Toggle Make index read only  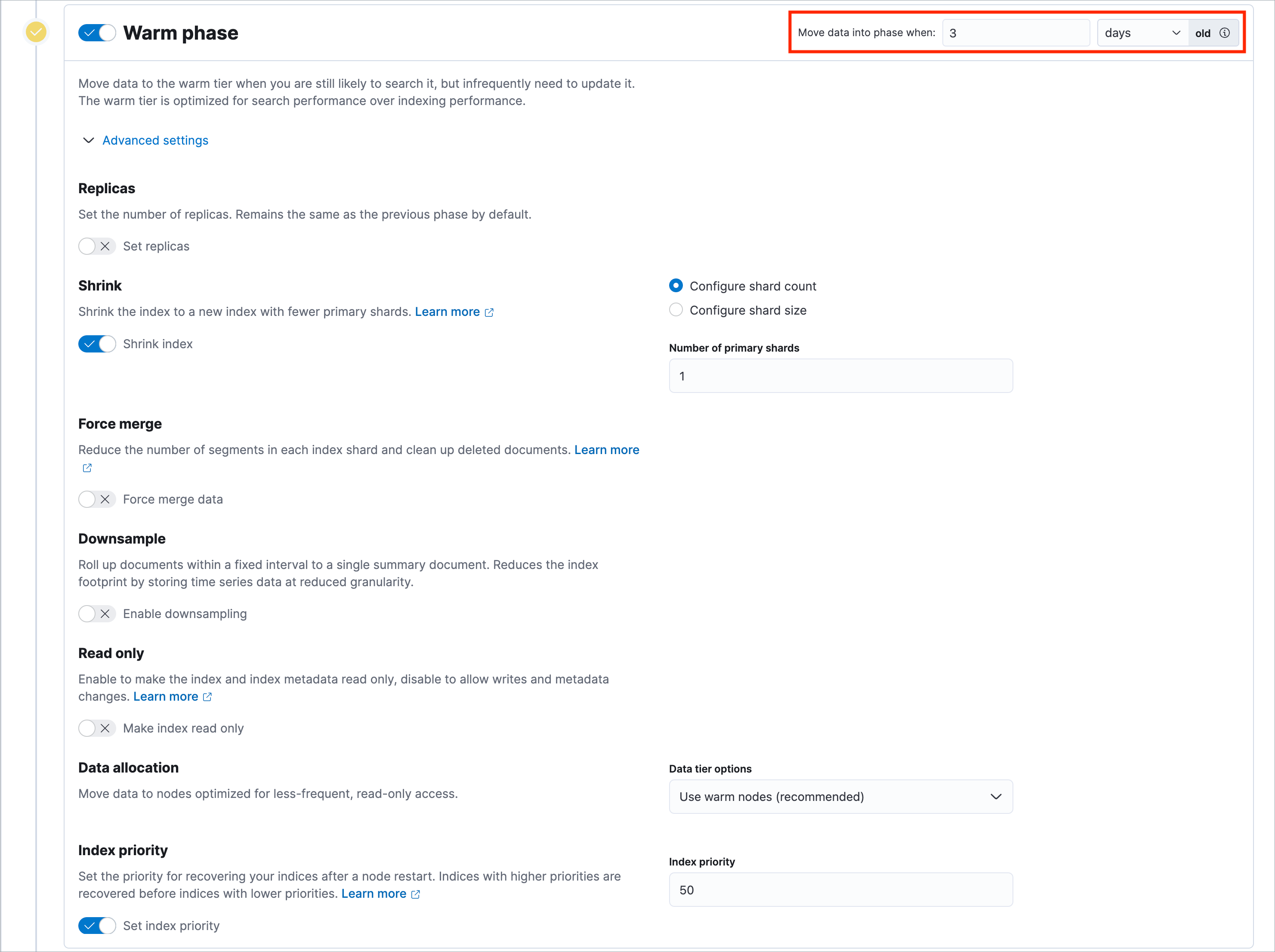point(97,728)
